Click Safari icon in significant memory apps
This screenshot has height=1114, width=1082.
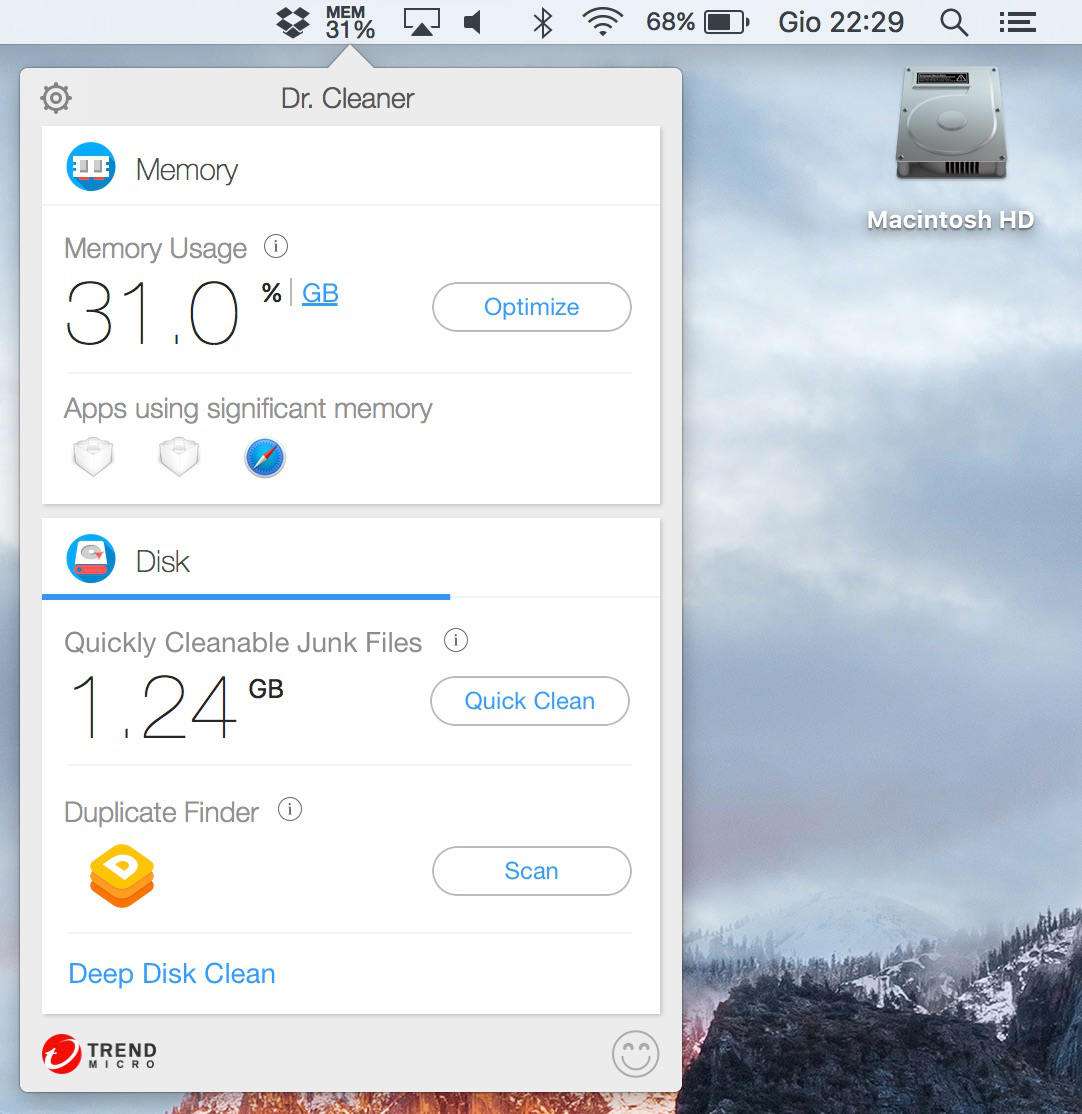pyautogui.click(x=265, y=458)
